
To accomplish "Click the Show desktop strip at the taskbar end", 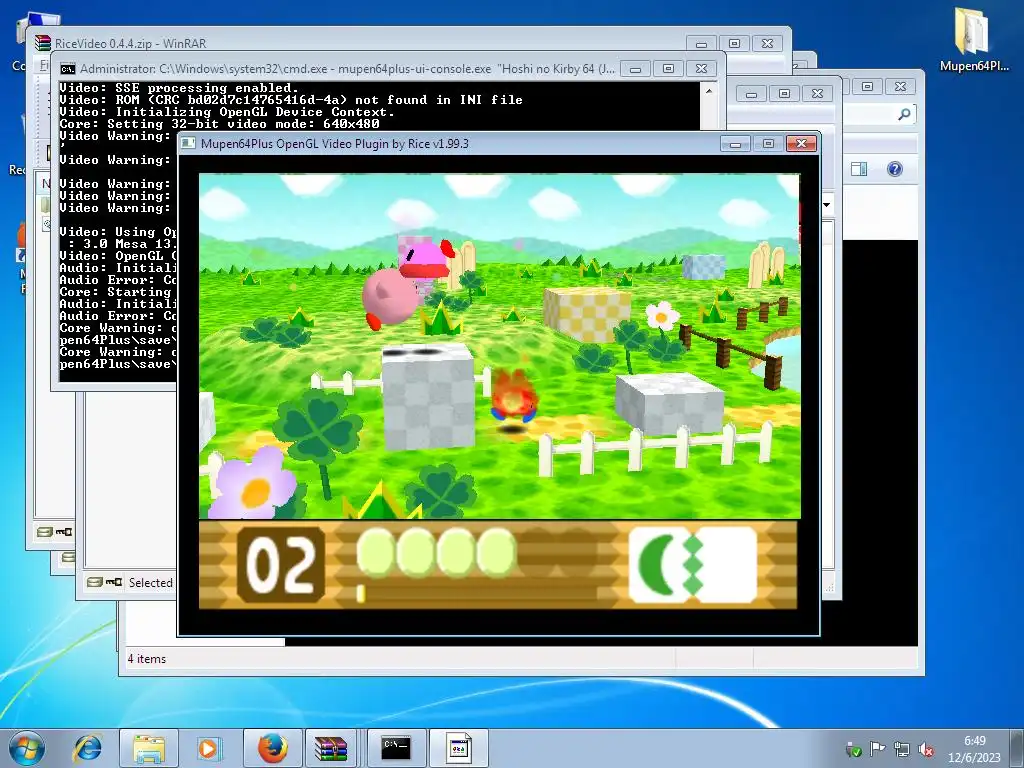I will [1017, 748].
